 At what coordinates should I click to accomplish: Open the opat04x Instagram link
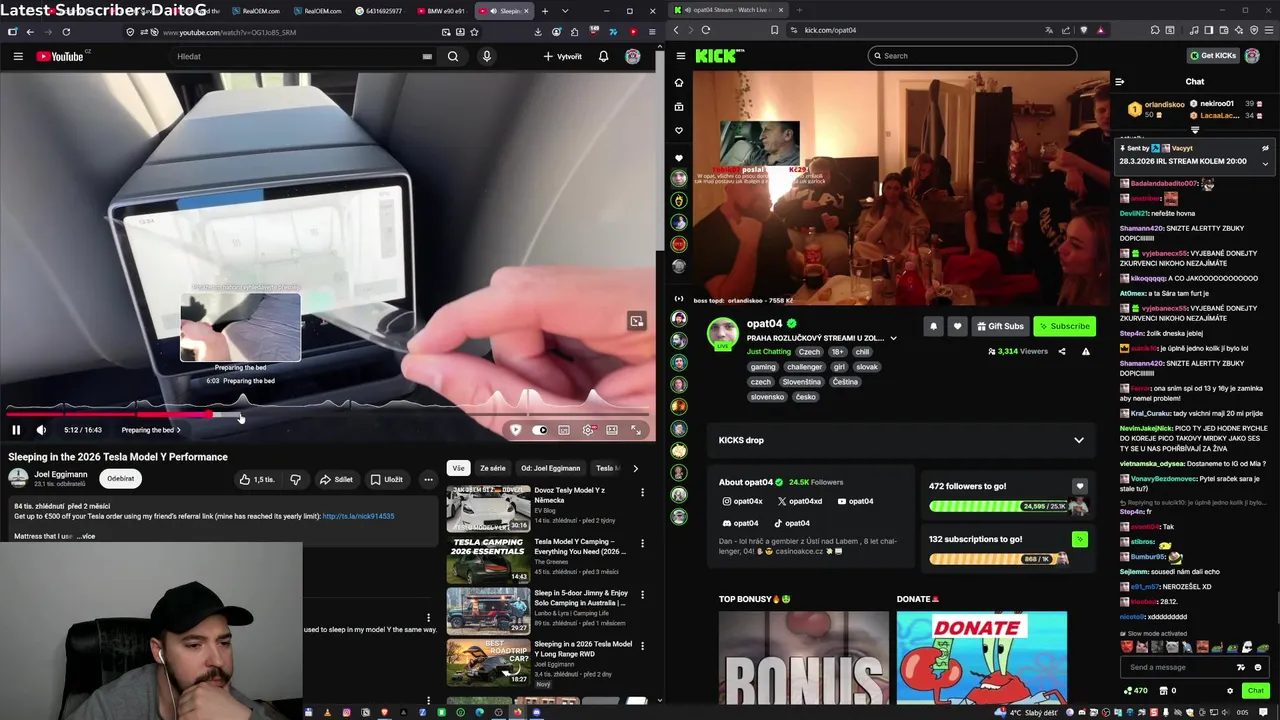[742, 501]
